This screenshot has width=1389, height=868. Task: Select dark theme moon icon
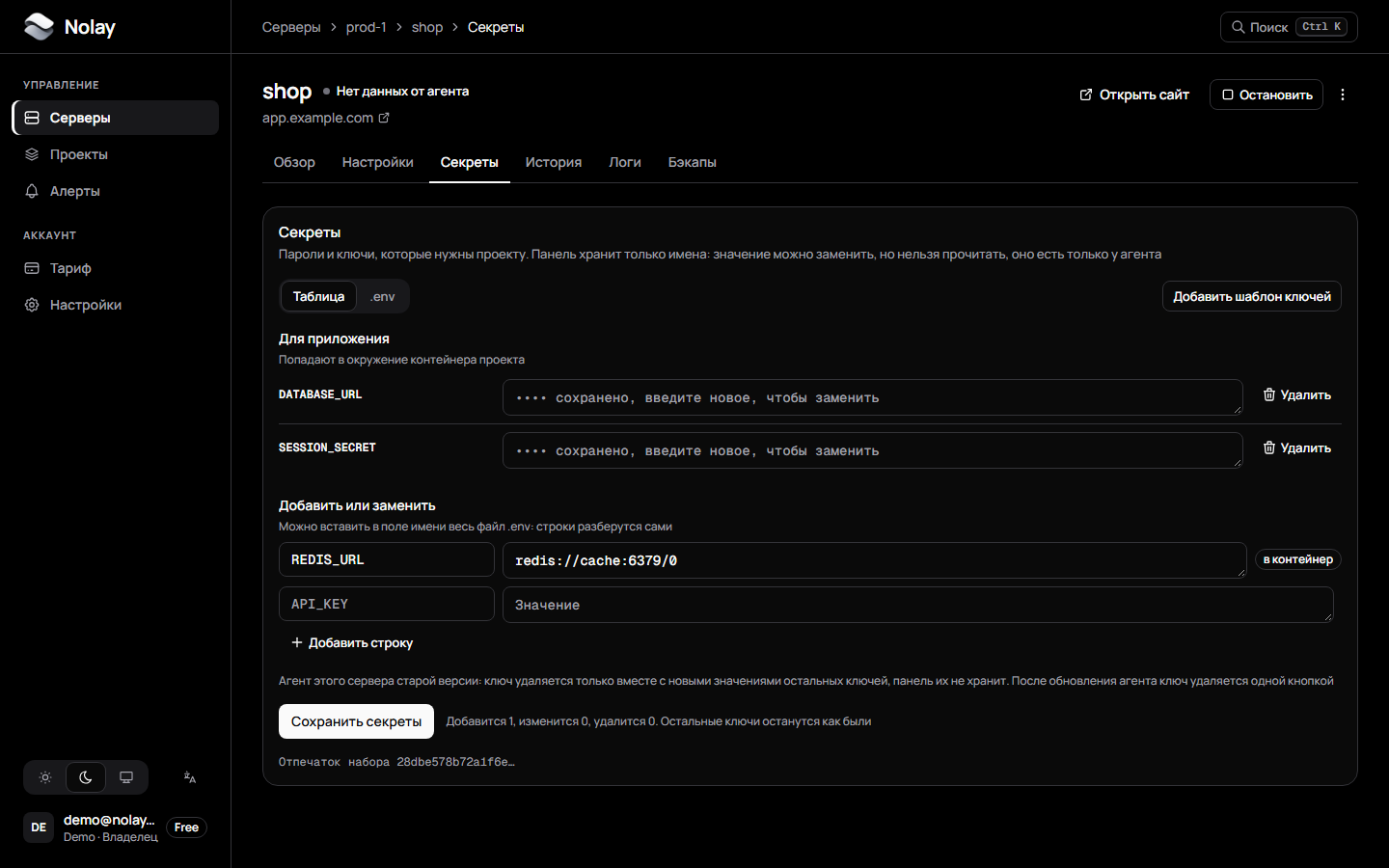pos(86,777)
